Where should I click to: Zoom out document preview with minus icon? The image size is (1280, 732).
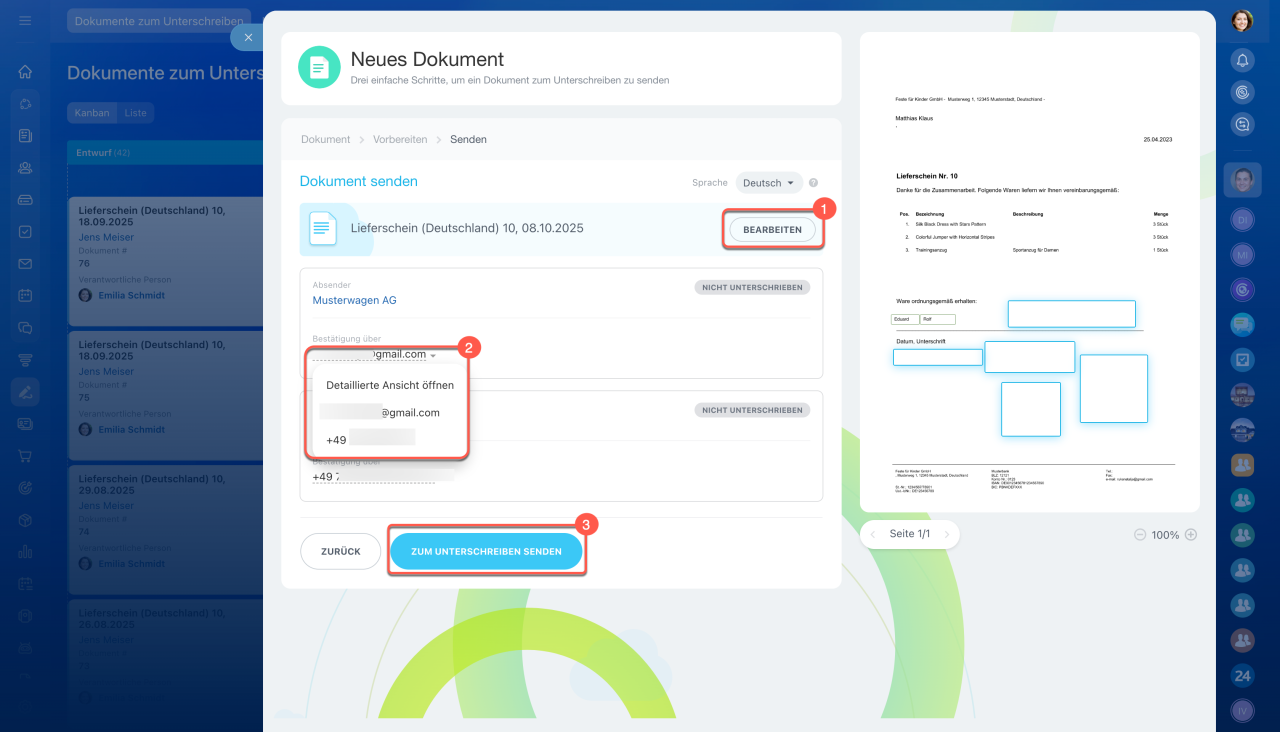[1139, 535]
